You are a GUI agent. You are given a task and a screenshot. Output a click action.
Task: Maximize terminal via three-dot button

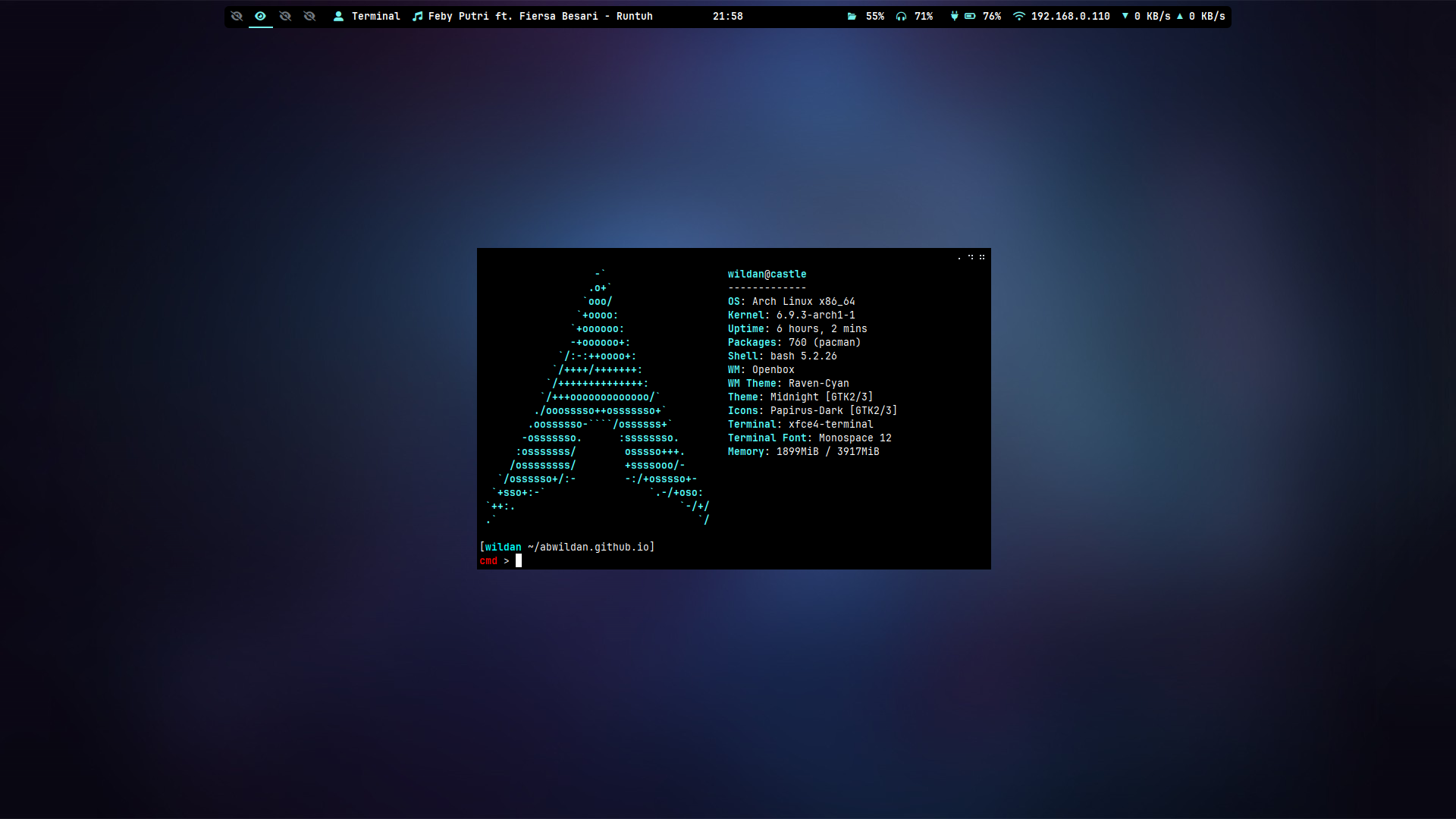pyautogui.click(x=971, y=257)
